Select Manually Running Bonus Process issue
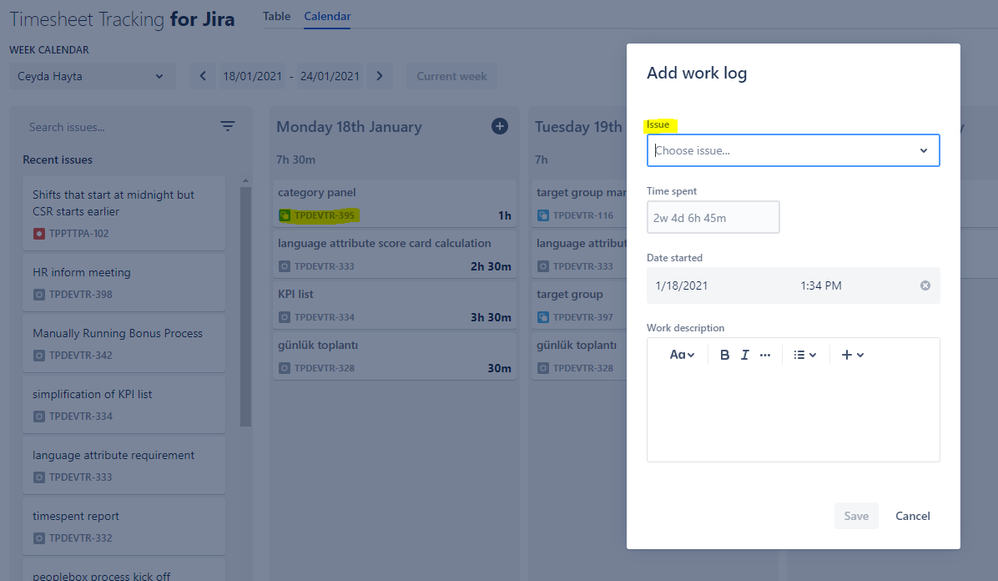This screenshot has height=581, width=998. click(x=124, y=344)
